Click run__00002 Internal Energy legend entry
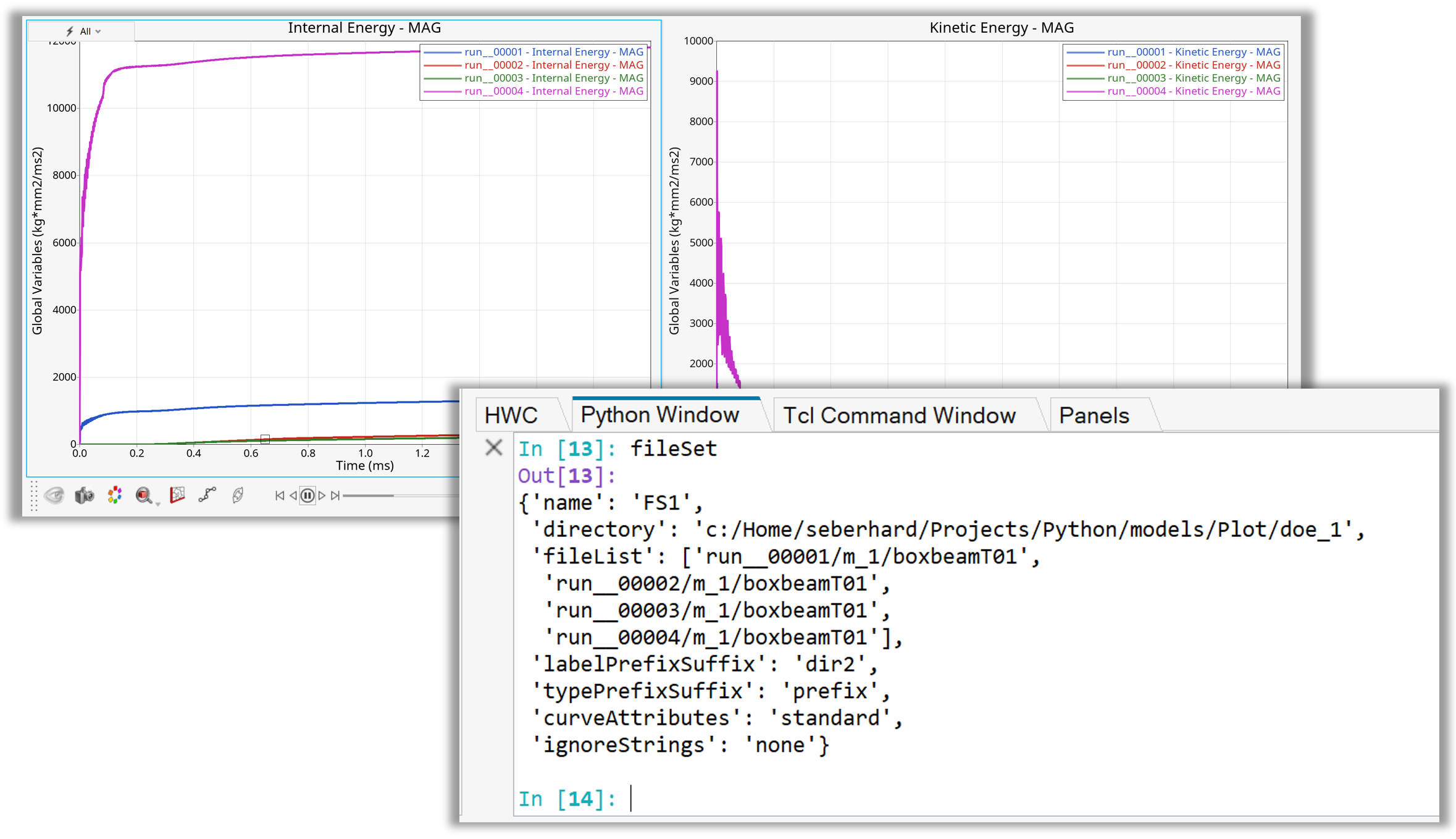Viewport: 1456px width, 839px height. pyautogui.click(x=533, y=65)
